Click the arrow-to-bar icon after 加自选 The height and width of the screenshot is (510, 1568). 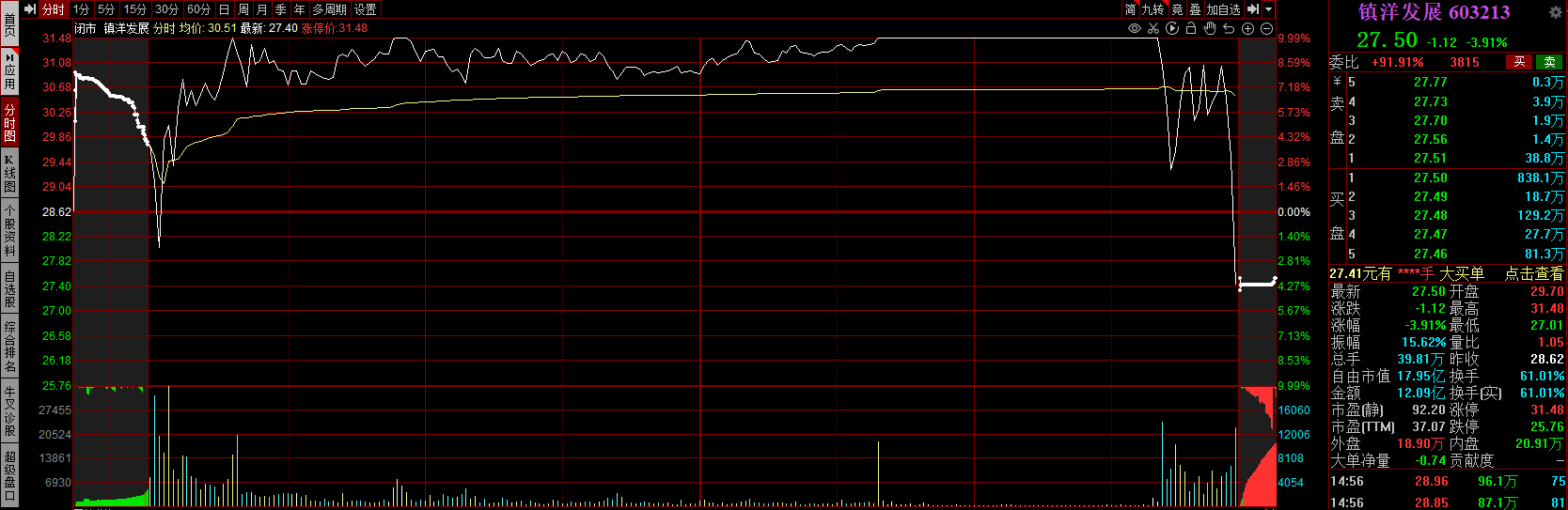pos(1252,9)
